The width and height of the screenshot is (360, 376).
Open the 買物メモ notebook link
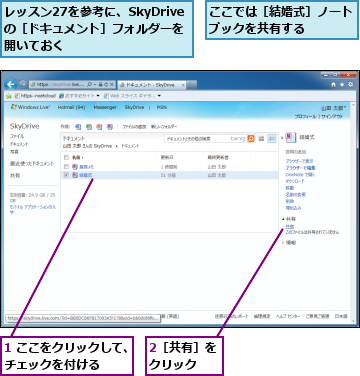pyautogui.click(x=86, y=167)
